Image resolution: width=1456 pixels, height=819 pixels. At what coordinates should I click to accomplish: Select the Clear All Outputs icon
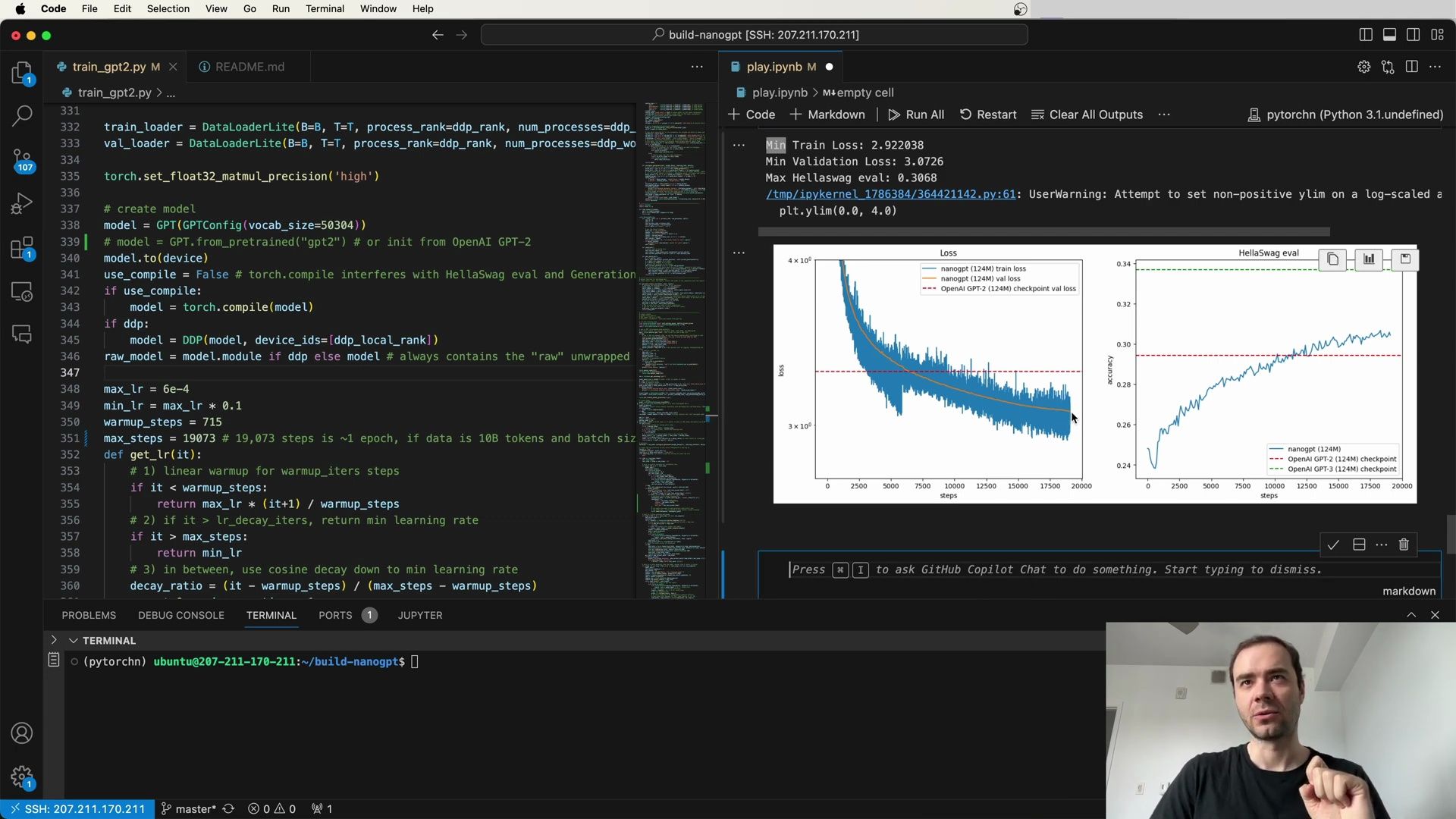[1039, 114]
